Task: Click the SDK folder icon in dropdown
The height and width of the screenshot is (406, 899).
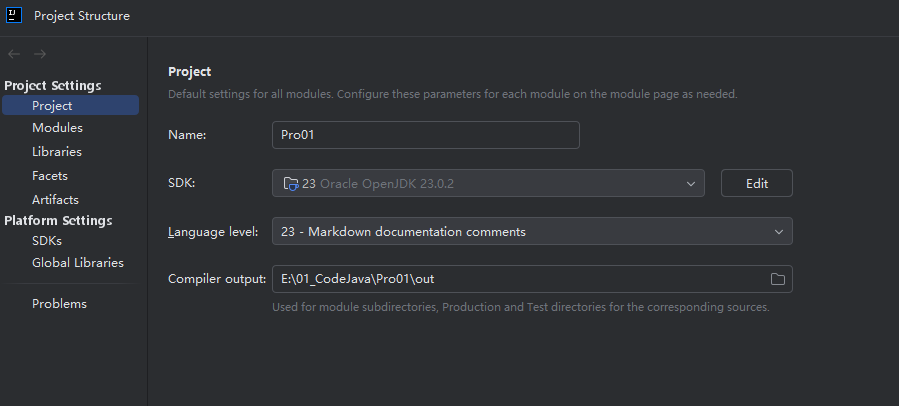Action: coord(291,184)
